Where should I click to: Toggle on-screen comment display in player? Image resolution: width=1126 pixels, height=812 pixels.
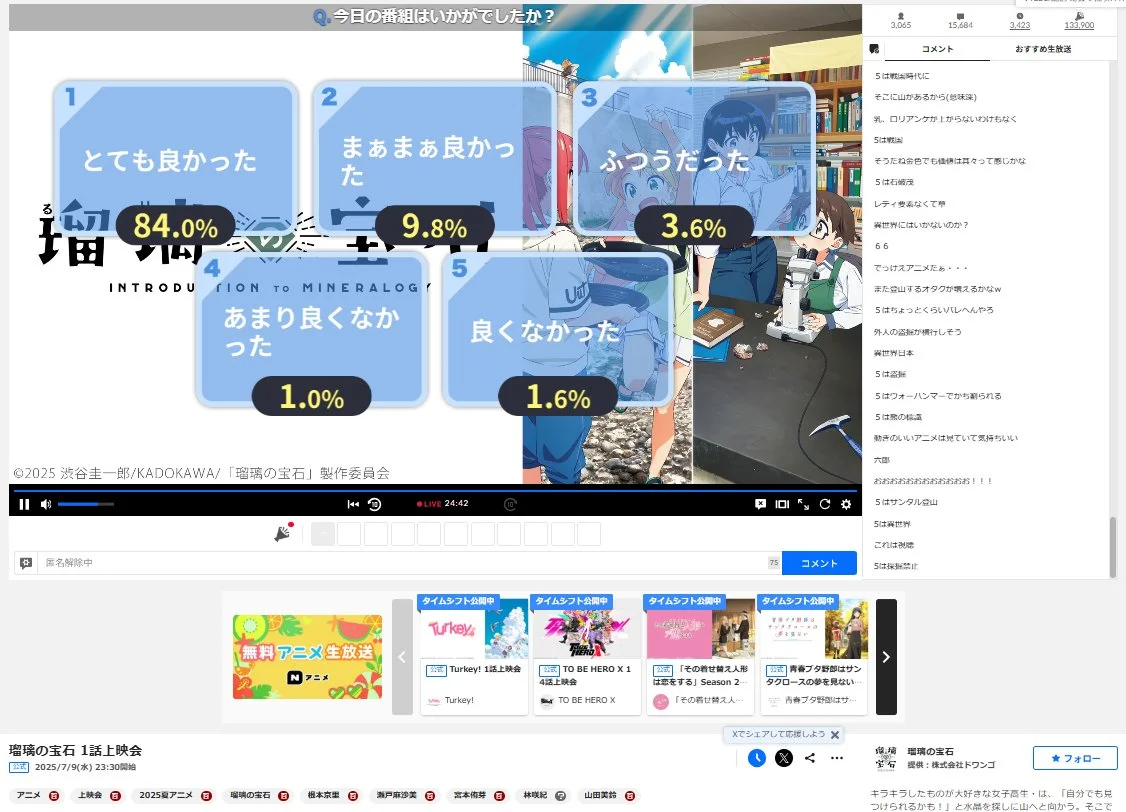(760, 504)
